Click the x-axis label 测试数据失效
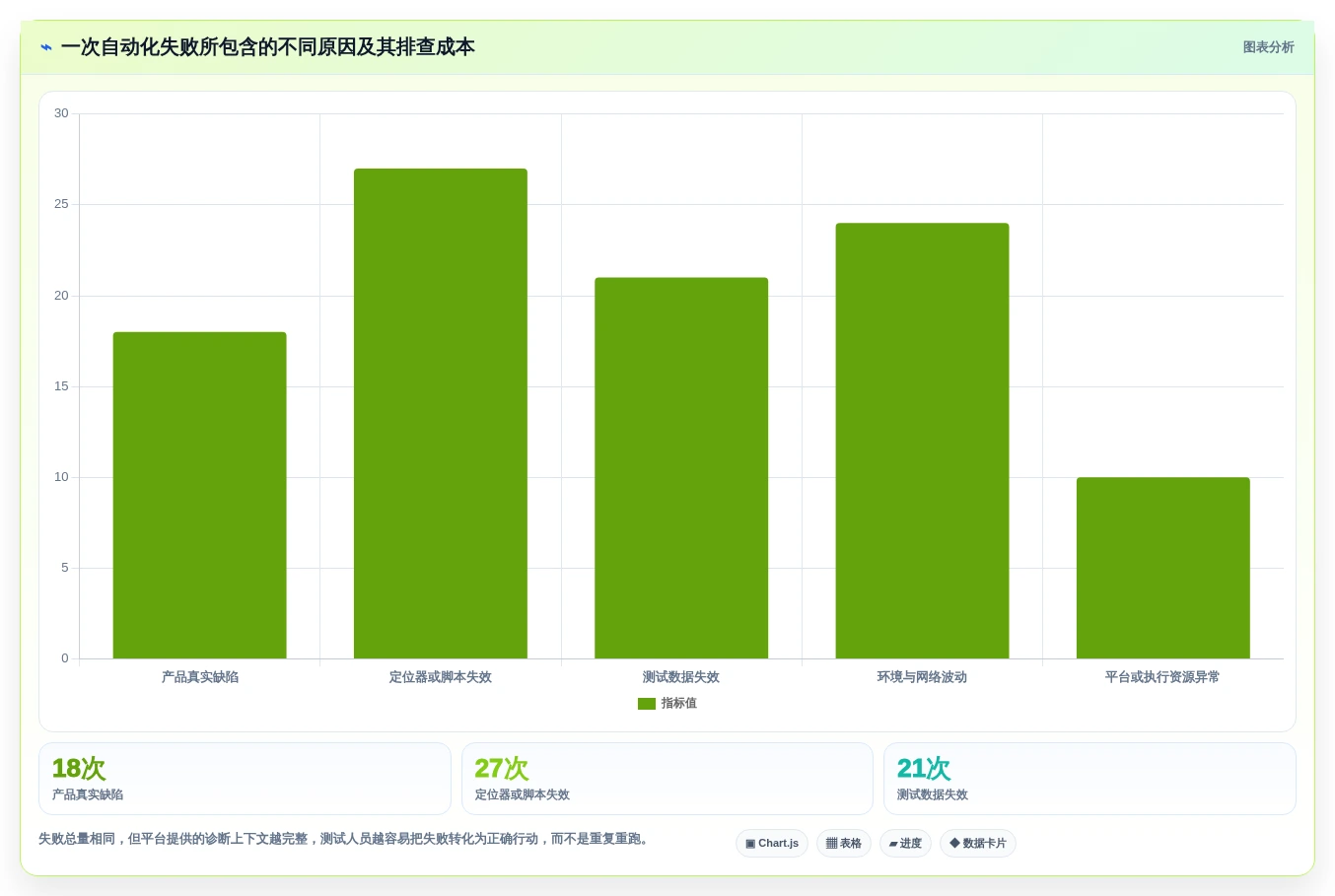Viewport: 1335px width, 896px height. click(681, 677)
